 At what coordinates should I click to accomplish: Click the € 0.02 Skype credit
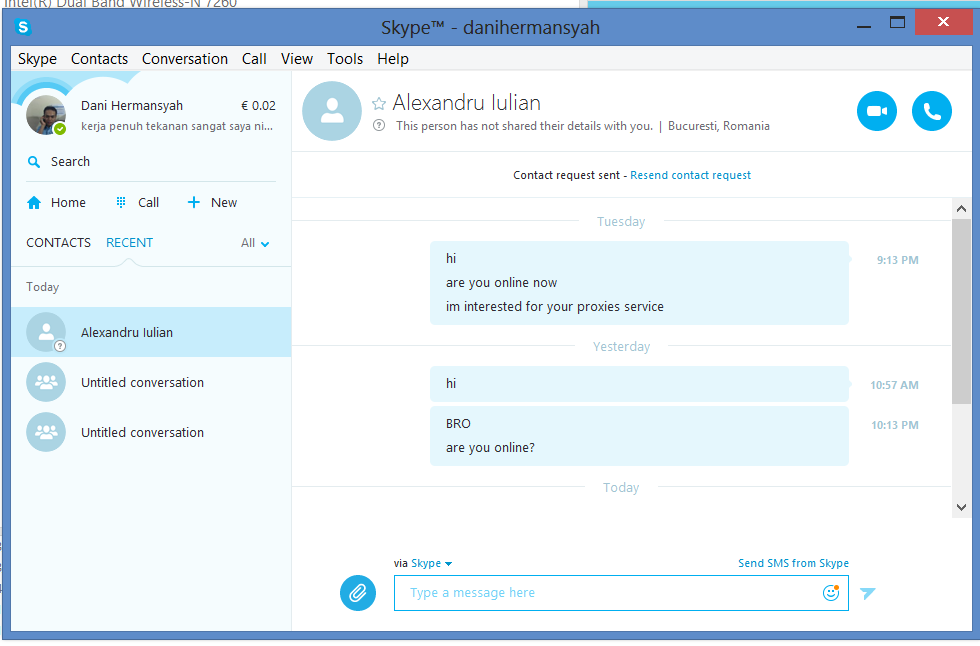(x=258, y=106)
